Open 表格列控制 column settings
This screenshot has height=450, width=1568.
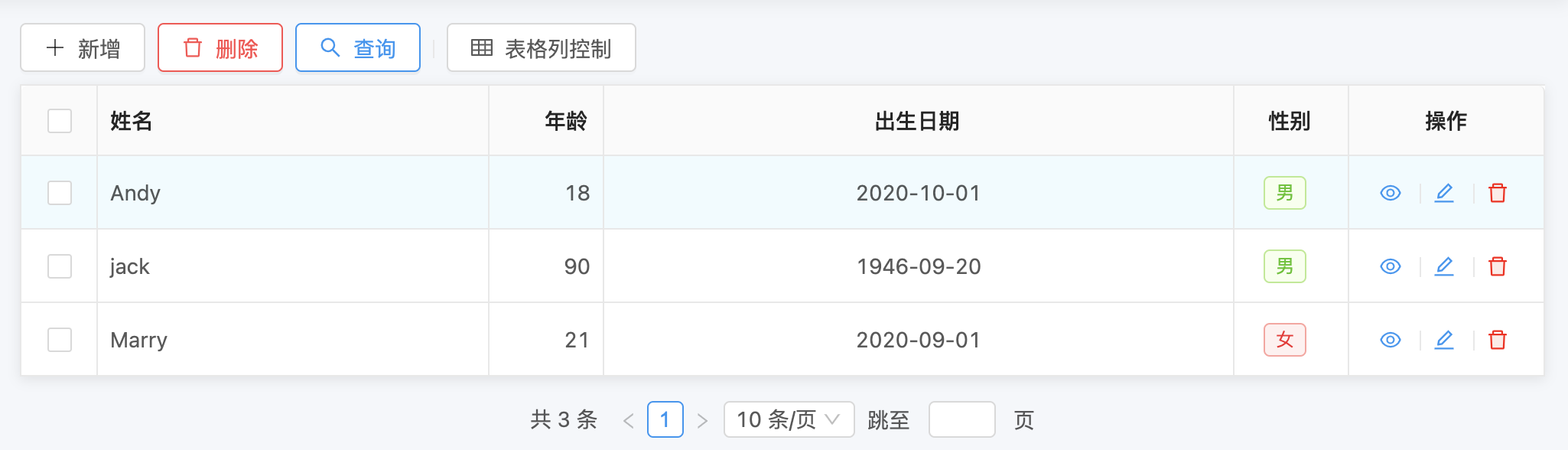pyautogui.click(x=542, y=47)
